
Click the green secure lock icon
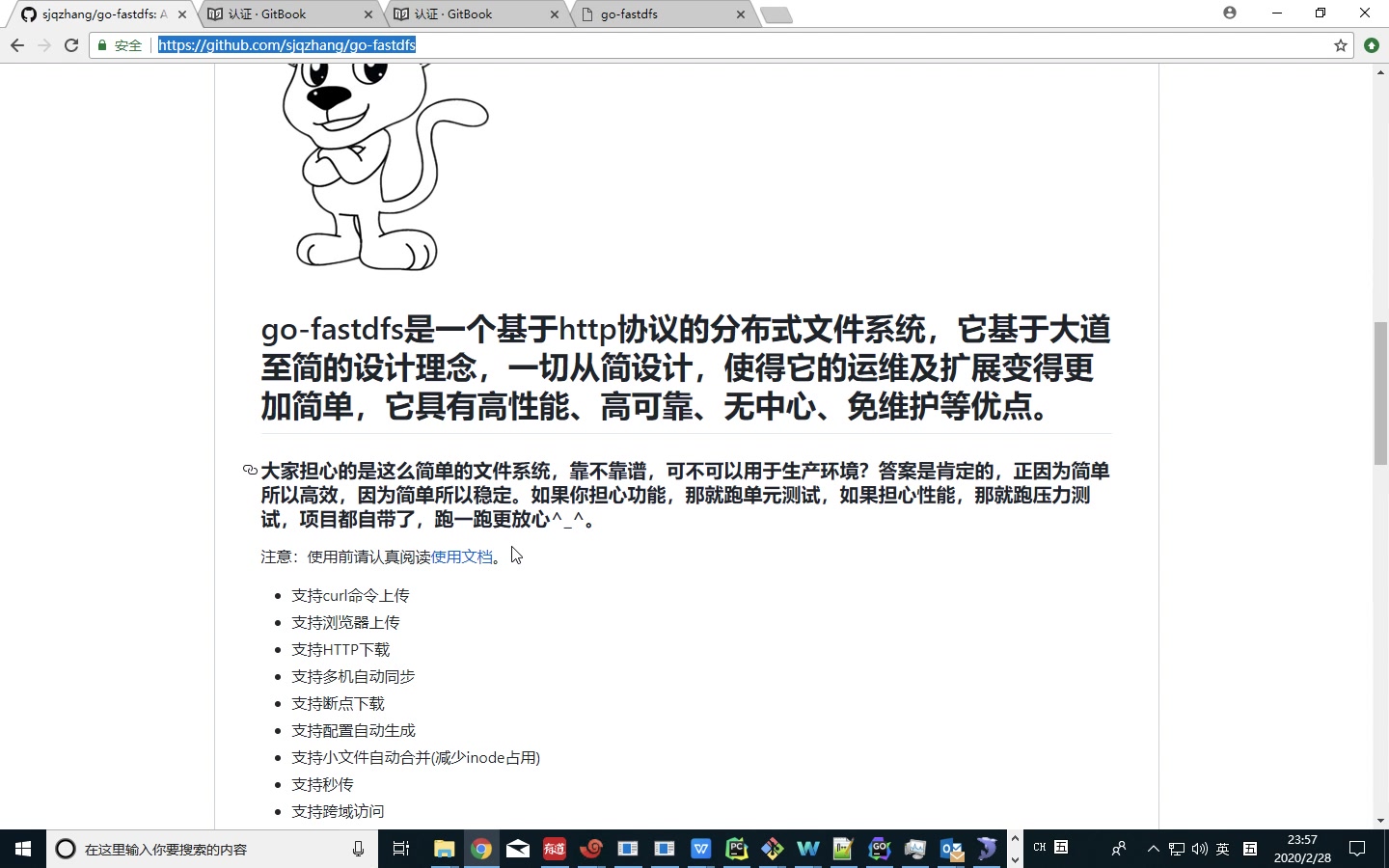tap(102, 45)
